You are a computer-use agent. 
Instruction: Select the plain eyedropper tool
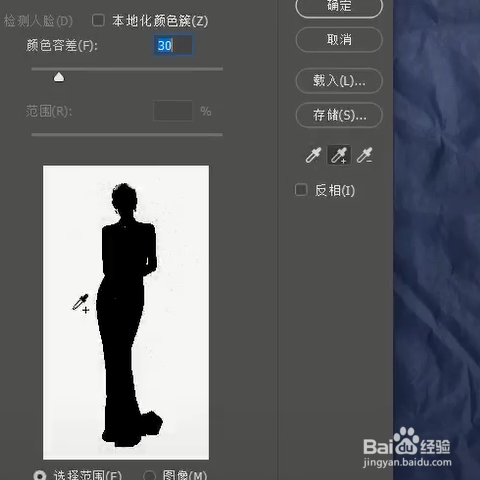pyautogui.click(x=313, y=155)
